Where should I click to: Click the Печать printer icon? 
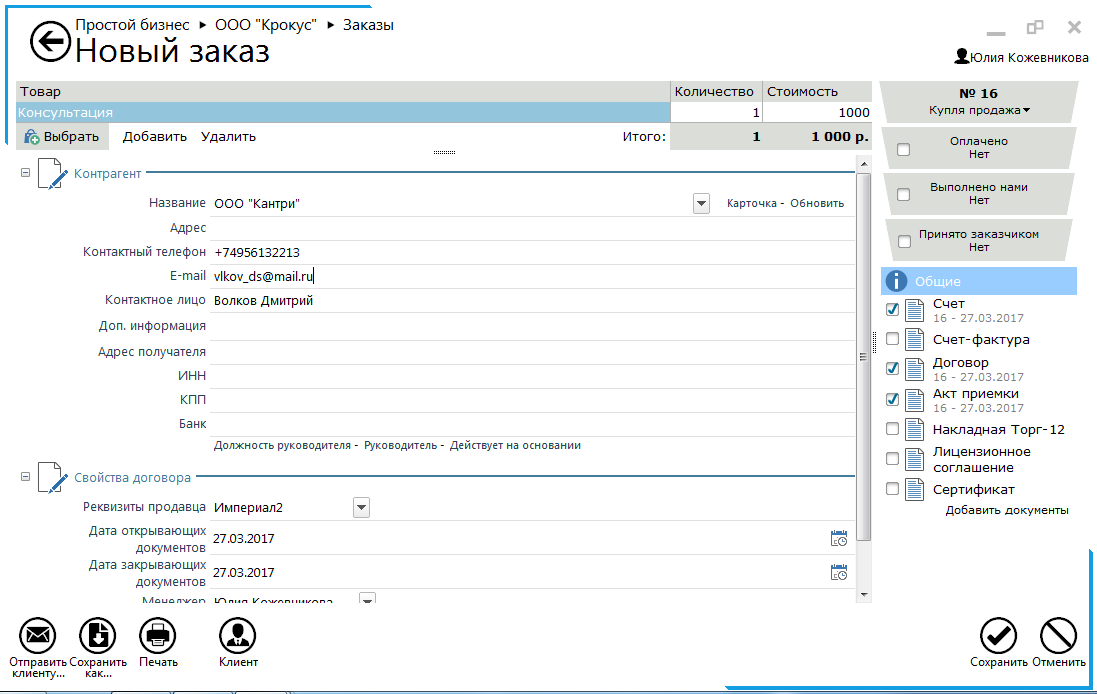pyautogui.click(x=158, y=635)
